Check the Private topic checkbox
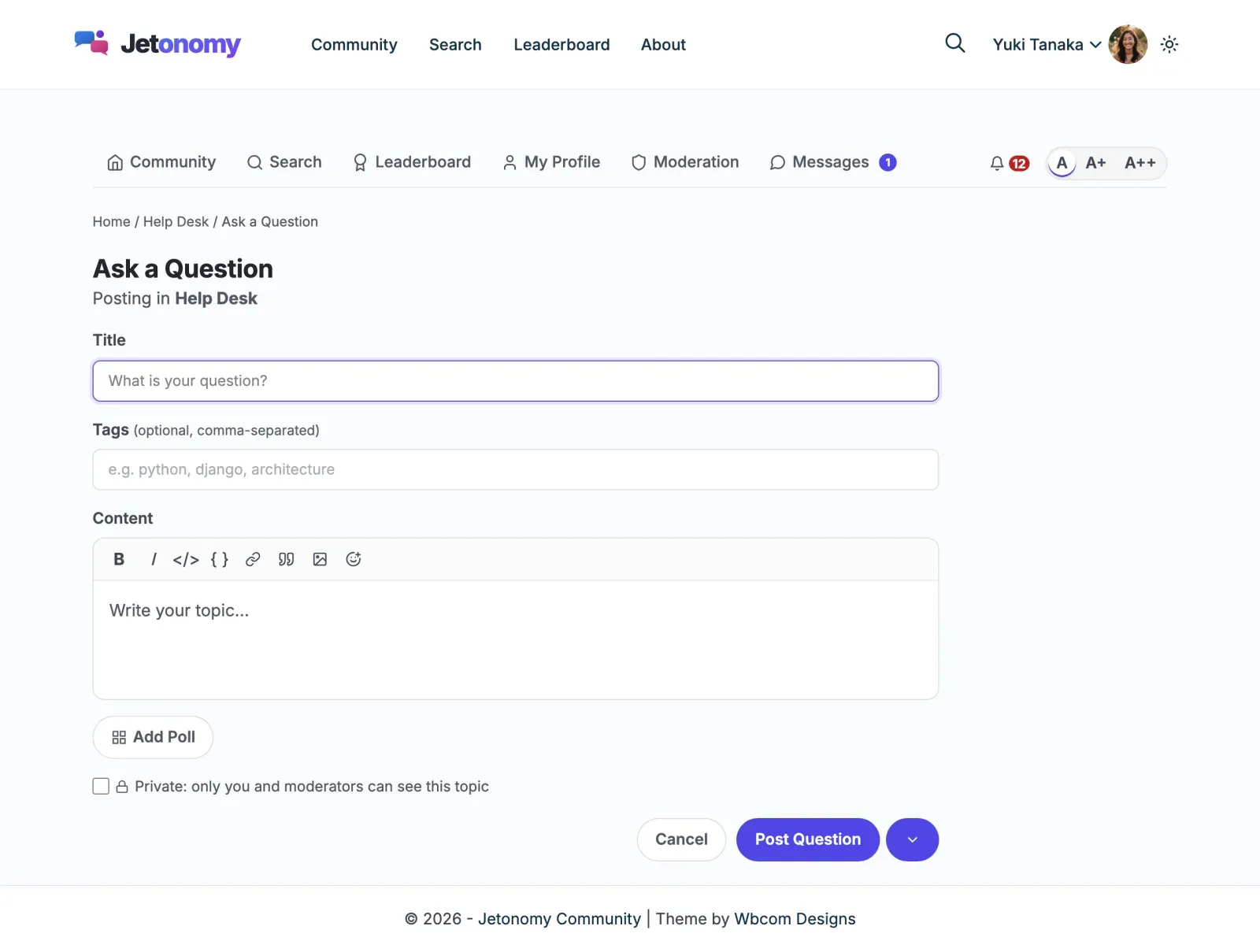1260x952 pixels. click(101, 786)
